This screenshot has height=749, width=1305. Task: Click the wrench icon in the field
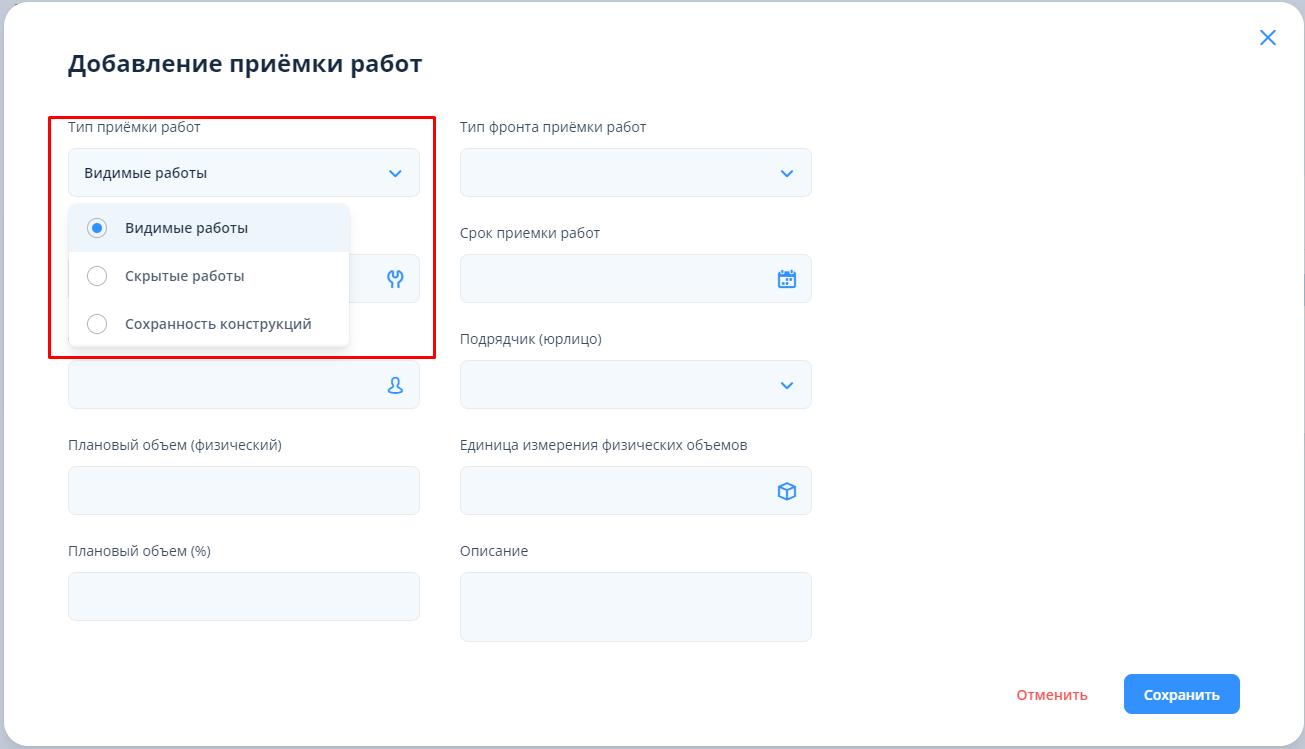point(395,279)
